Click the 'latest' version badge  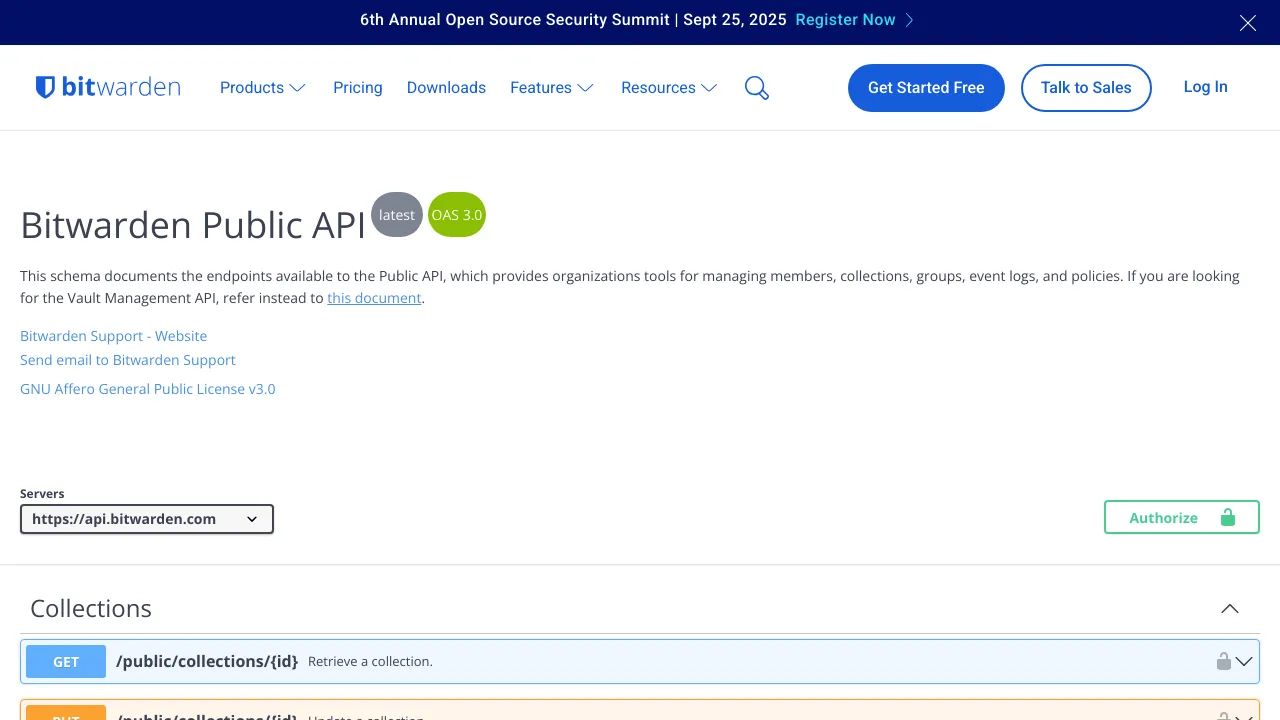coord(397,215)
